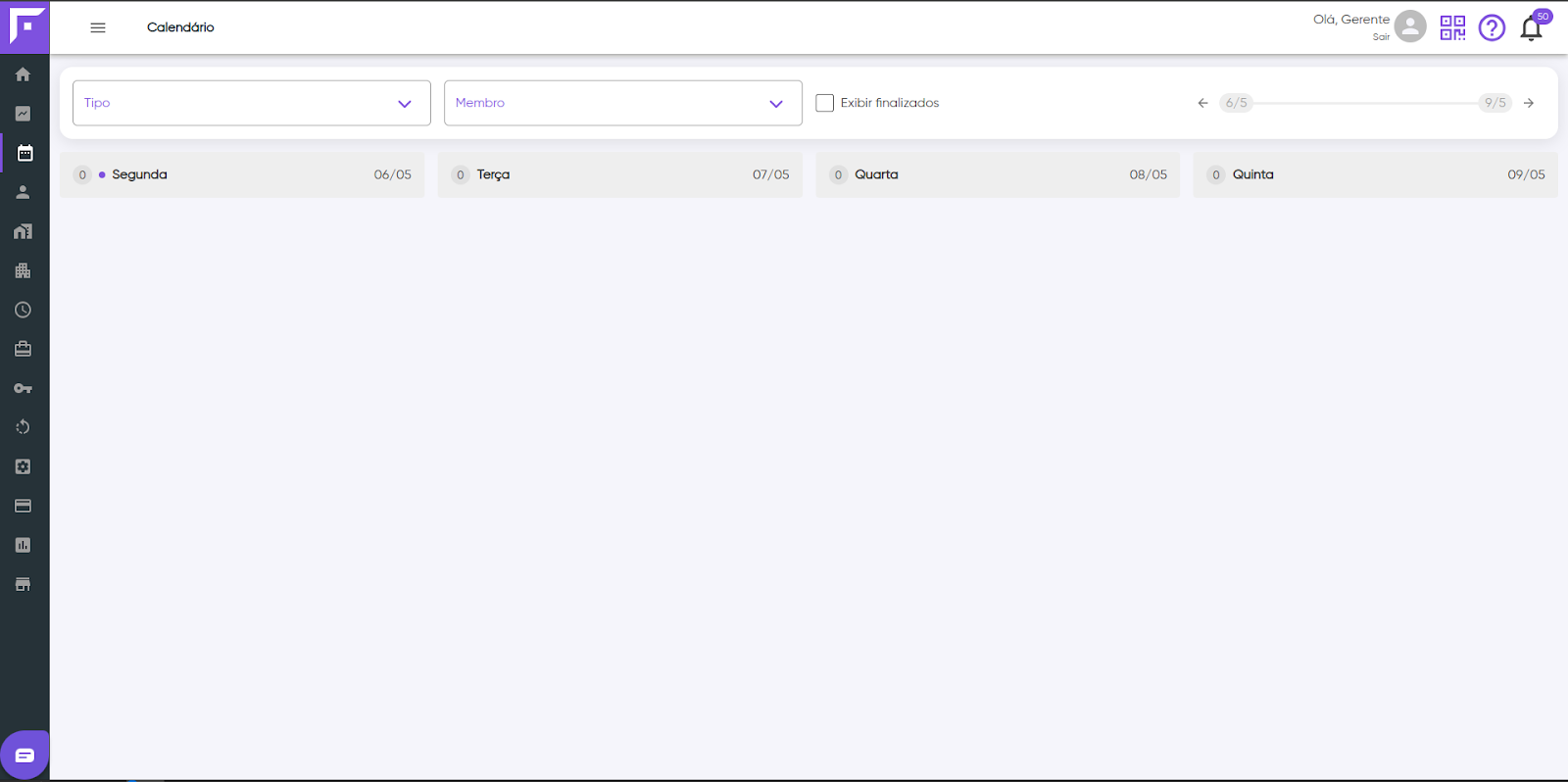Open notifications bell

click(x=1531, y=28)
